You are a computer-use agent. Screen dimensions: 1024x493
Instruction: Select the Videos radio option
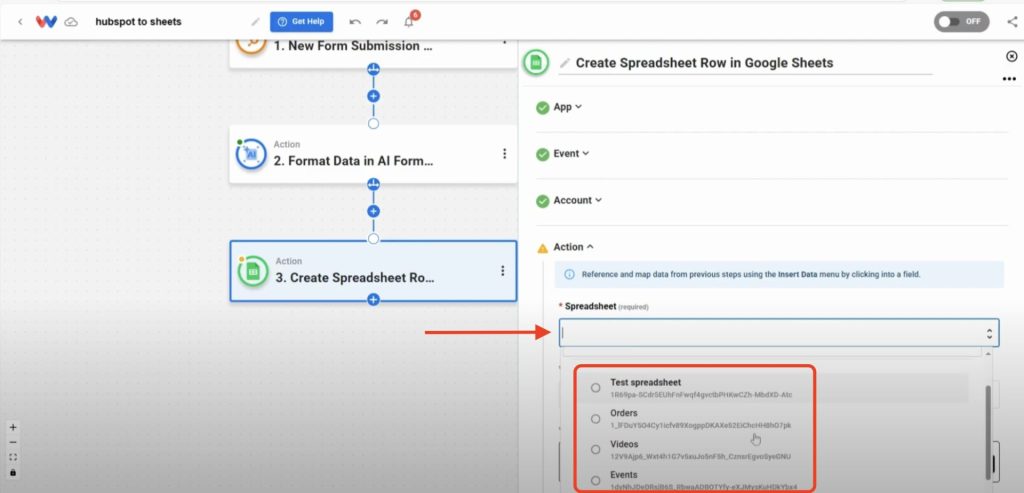595,449
